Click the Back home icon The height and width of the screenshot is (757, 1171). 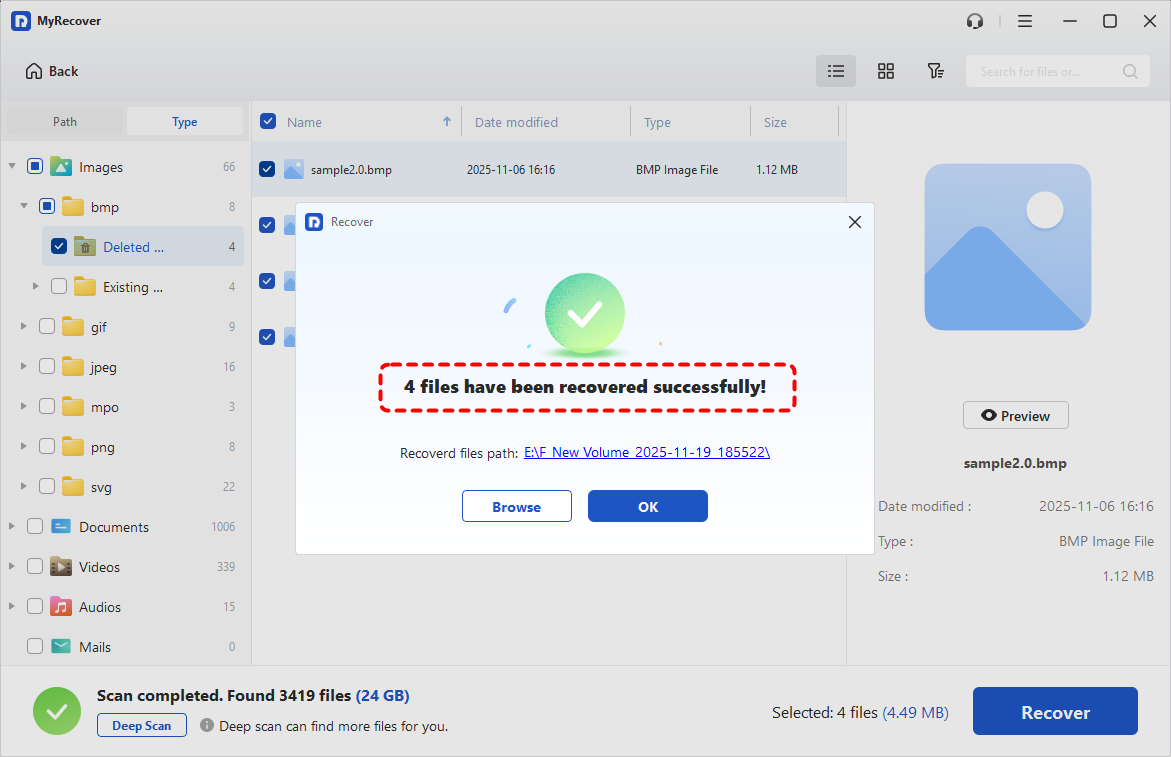[x=35, y=71]
